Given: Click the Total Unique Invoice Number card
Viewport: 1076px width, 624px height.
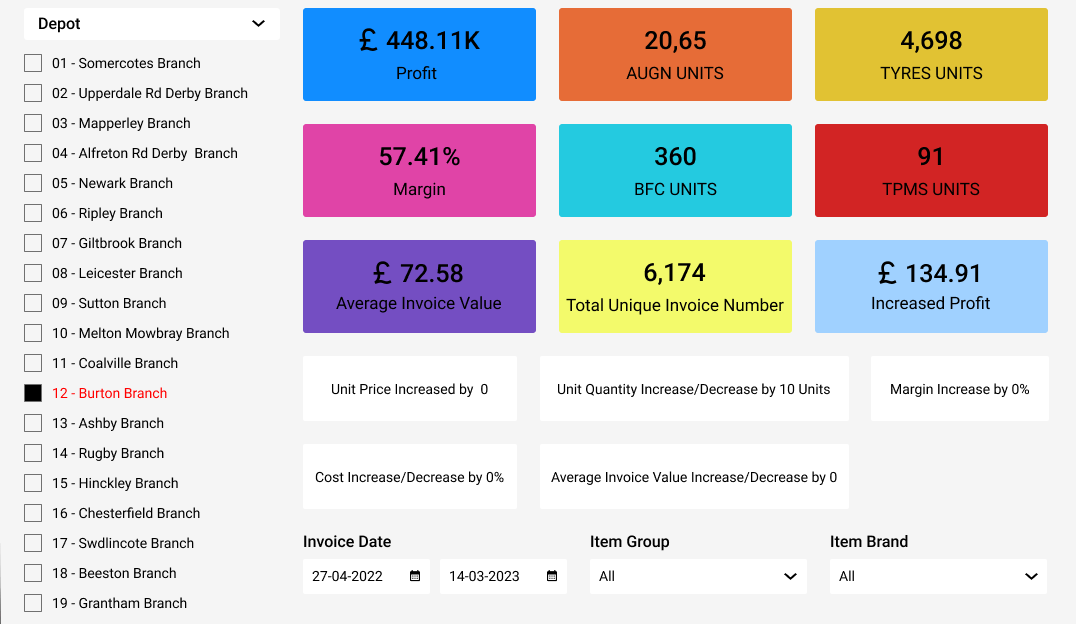Looking at the screenshot, I should click(x=674, y=286).
